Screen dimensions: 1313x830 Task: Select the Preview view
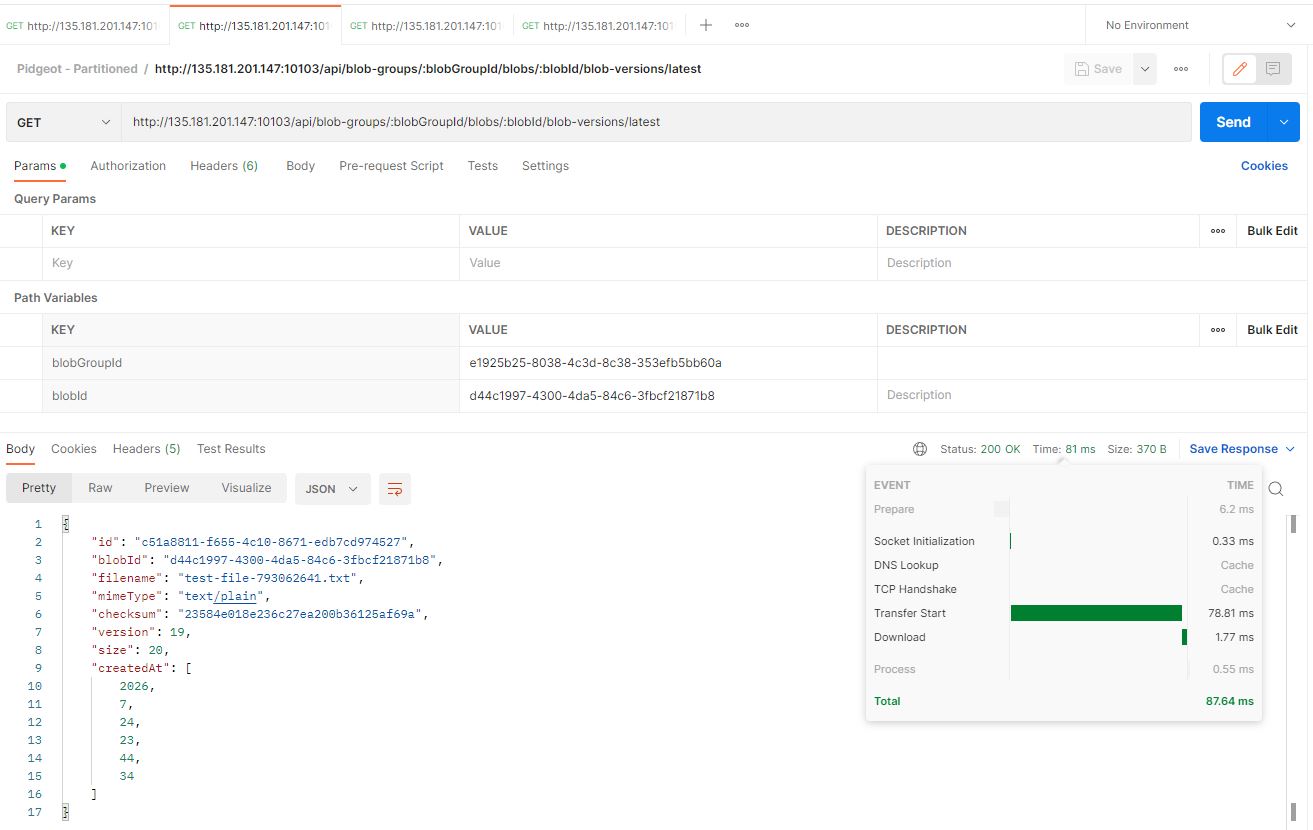(x=167, y=488)
